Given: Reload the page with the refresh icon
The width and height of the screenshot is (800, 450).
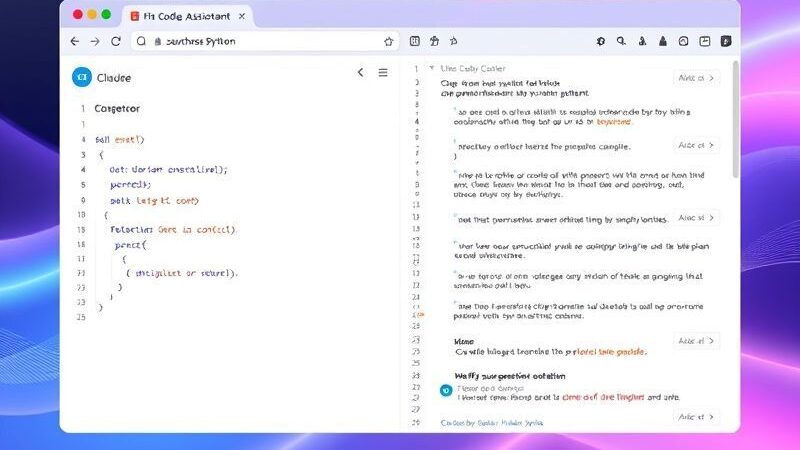Looking at the screenshot, I should pos(116,41).
